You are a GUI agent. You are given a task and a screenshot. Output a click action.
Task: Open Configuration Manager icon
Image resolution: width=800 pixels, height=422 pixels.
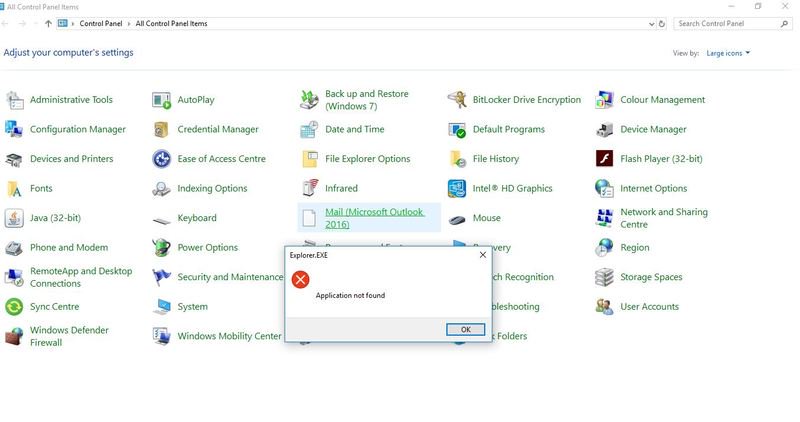(x=14, y=130)
